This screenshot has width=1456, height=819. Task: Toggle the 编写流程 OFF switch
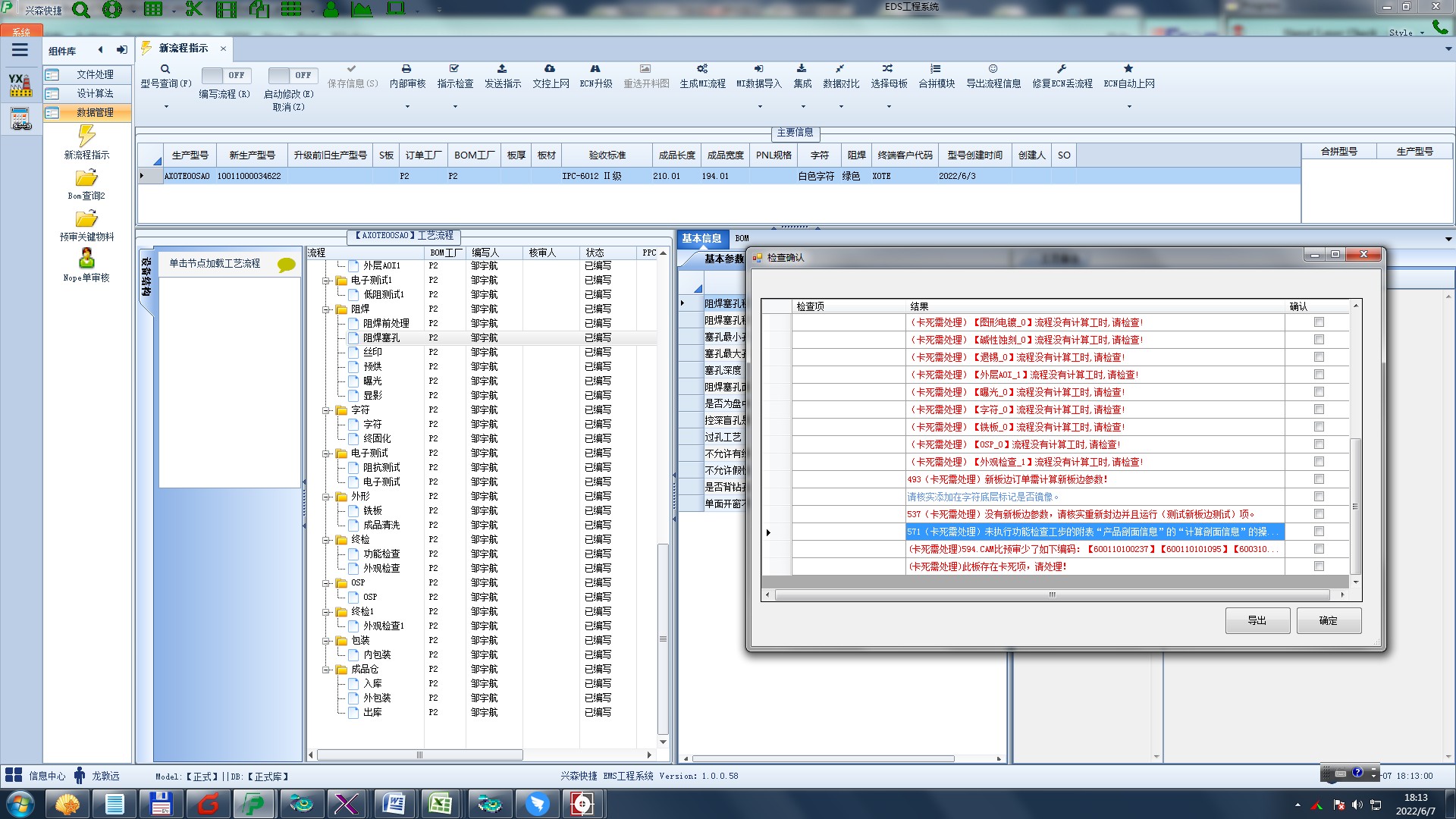pos(224,75)
